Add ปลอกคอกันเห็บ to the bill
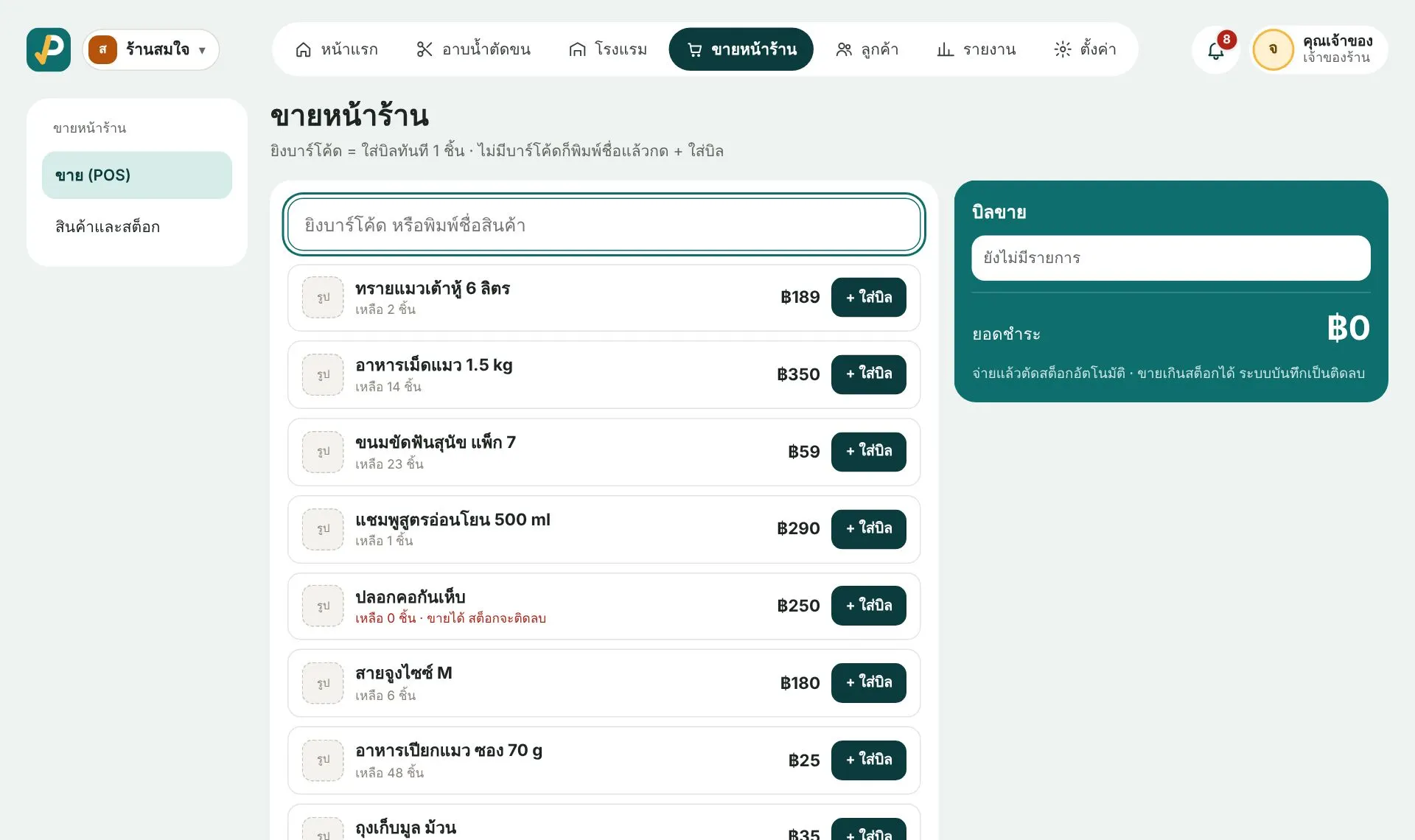Image resolution: width=1415 pixels, height=840 pixels. 868,606
